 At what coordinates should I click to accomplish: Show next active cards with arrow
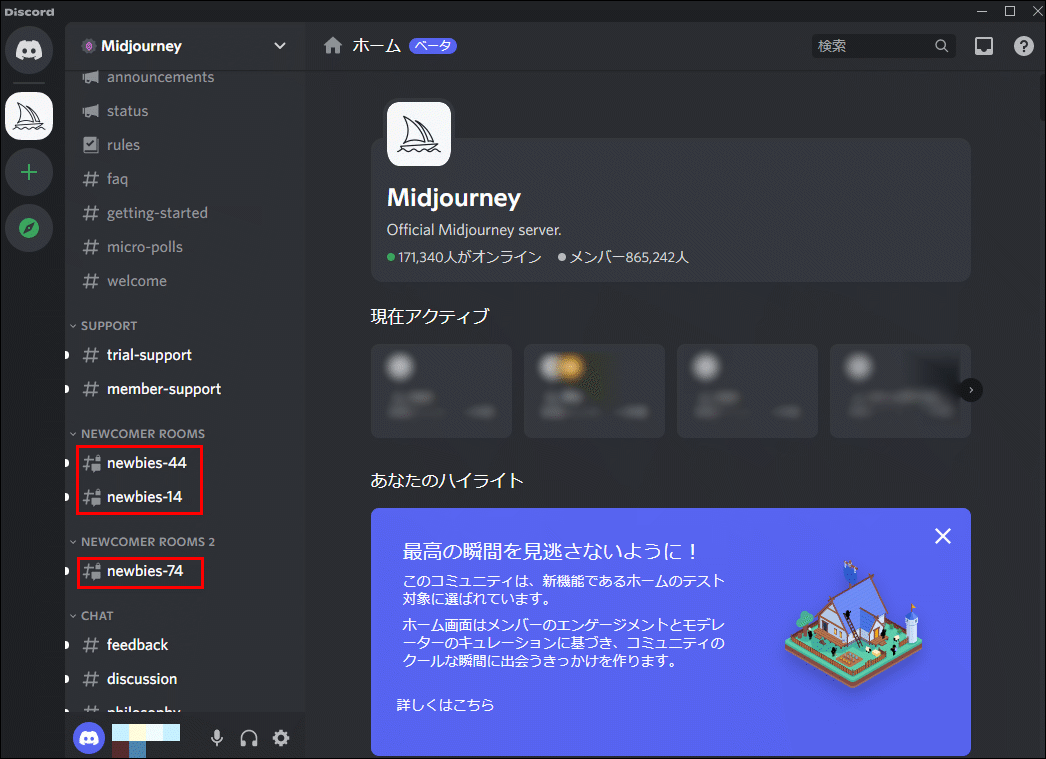point(971,390)
